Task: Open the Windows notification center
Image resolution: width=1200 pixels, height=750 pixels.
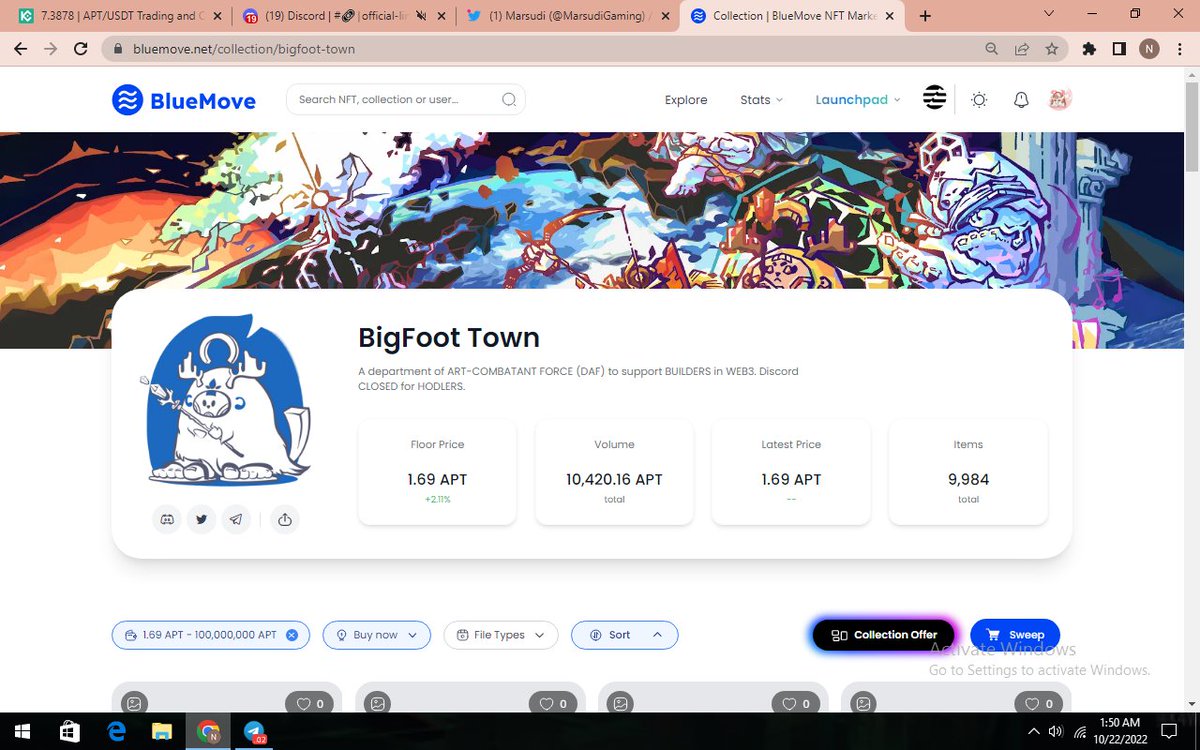Action: [1169, 732]
